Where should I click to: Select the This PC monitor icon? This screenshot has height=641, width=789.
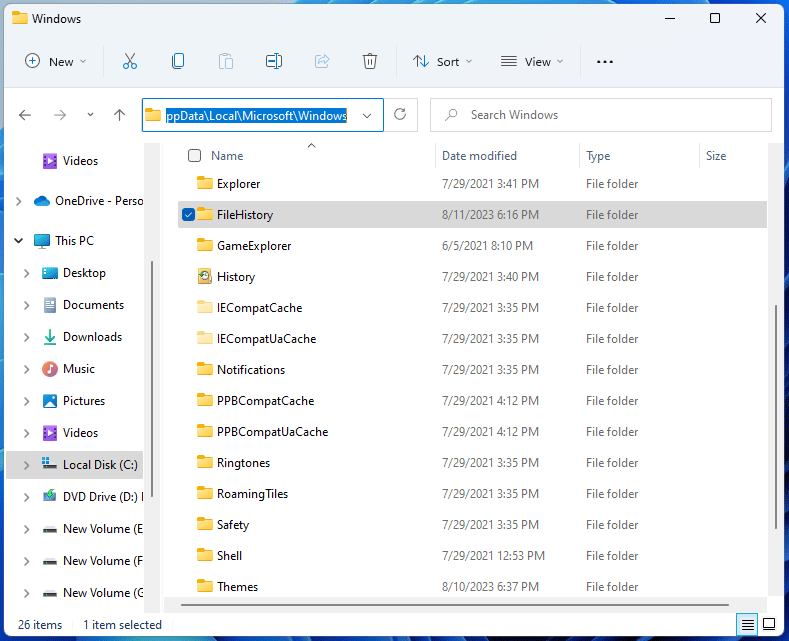(x=42, y=241)
